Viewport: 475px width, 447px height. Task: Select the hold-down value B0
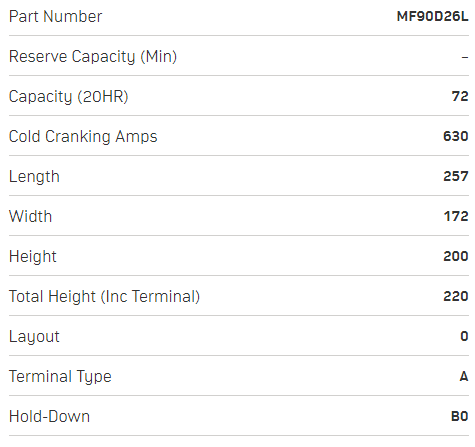[460, 416]
